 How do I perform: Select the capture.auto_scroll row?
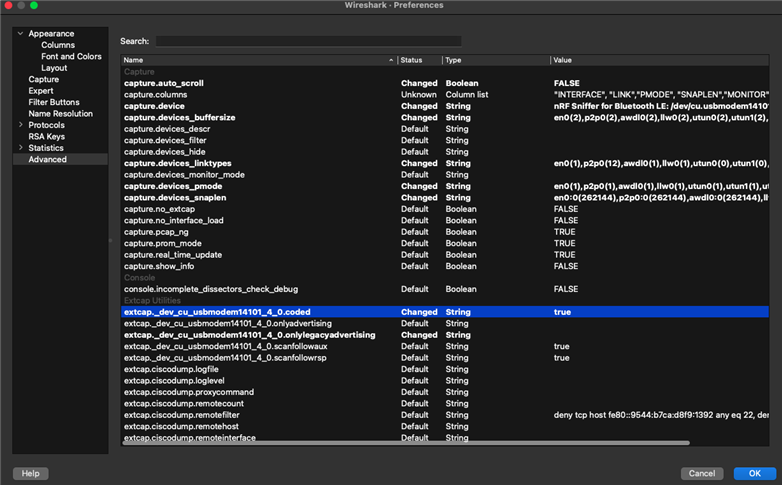pyautogui.click(x=445, y=83)
